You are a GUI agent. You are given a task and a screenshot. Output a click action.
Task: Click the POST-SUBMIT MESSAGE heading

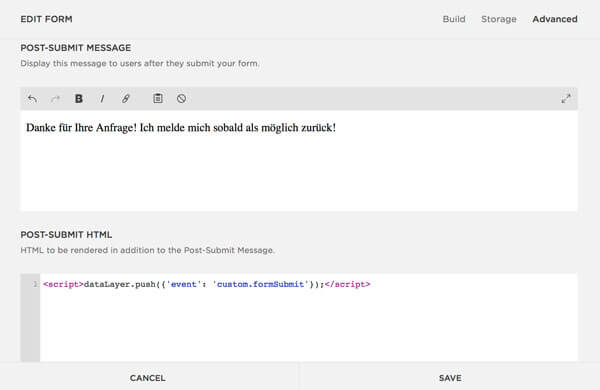[76, 48]
